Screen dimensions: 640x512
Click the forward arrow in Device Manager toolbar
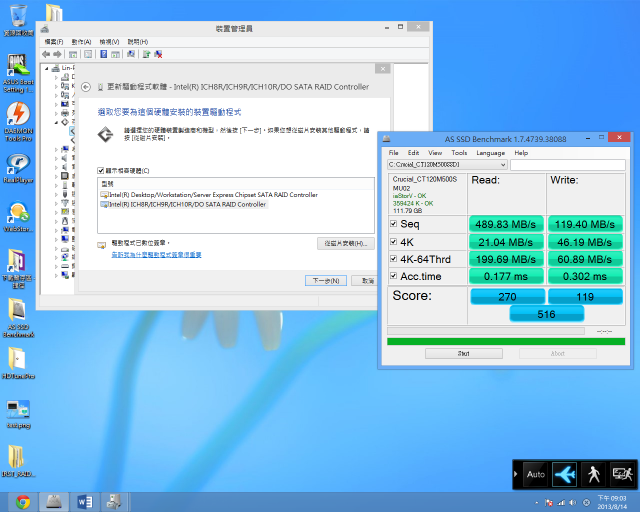point(58,54)
